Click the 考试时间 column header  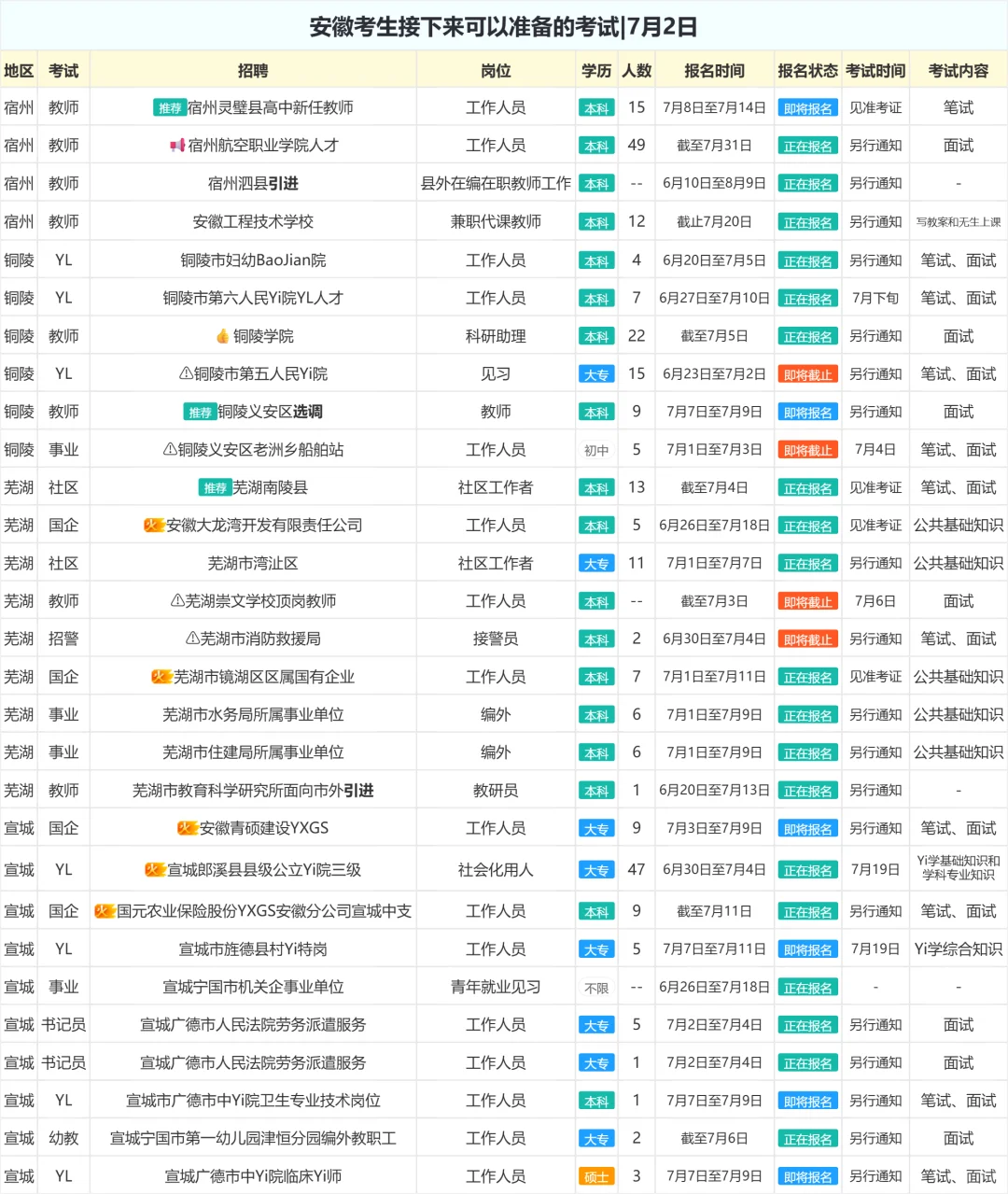(x=875, y=71)
